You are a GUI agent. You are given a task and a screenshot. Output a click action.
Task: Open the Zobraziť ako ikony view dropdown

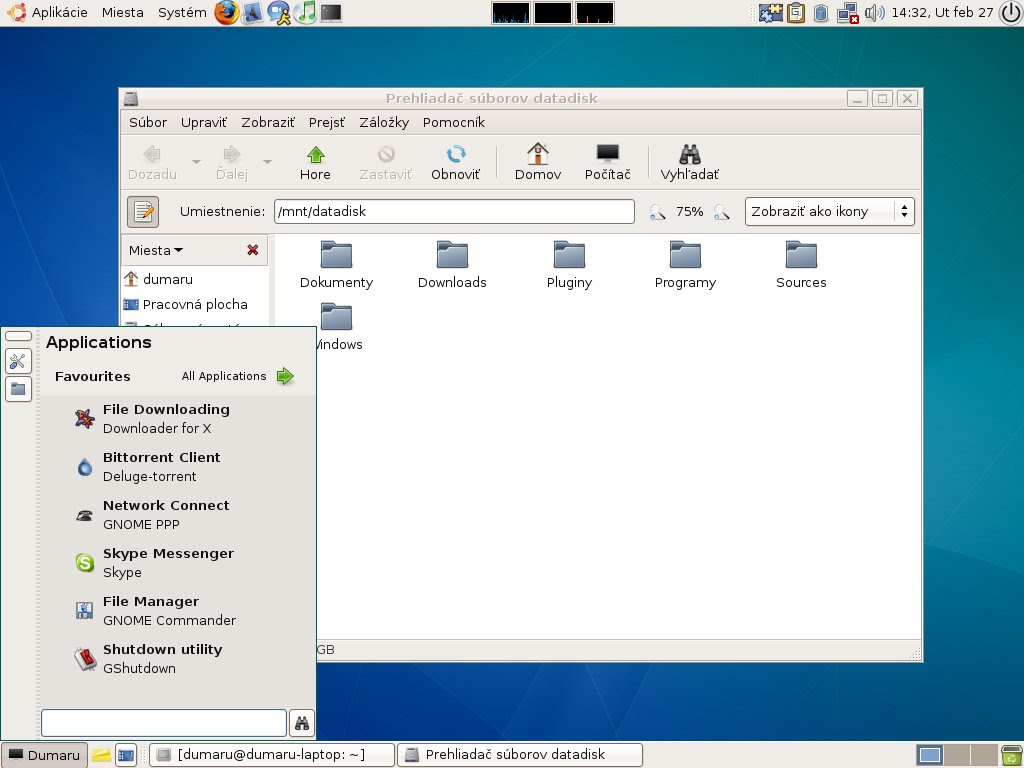tap(829, 212)
